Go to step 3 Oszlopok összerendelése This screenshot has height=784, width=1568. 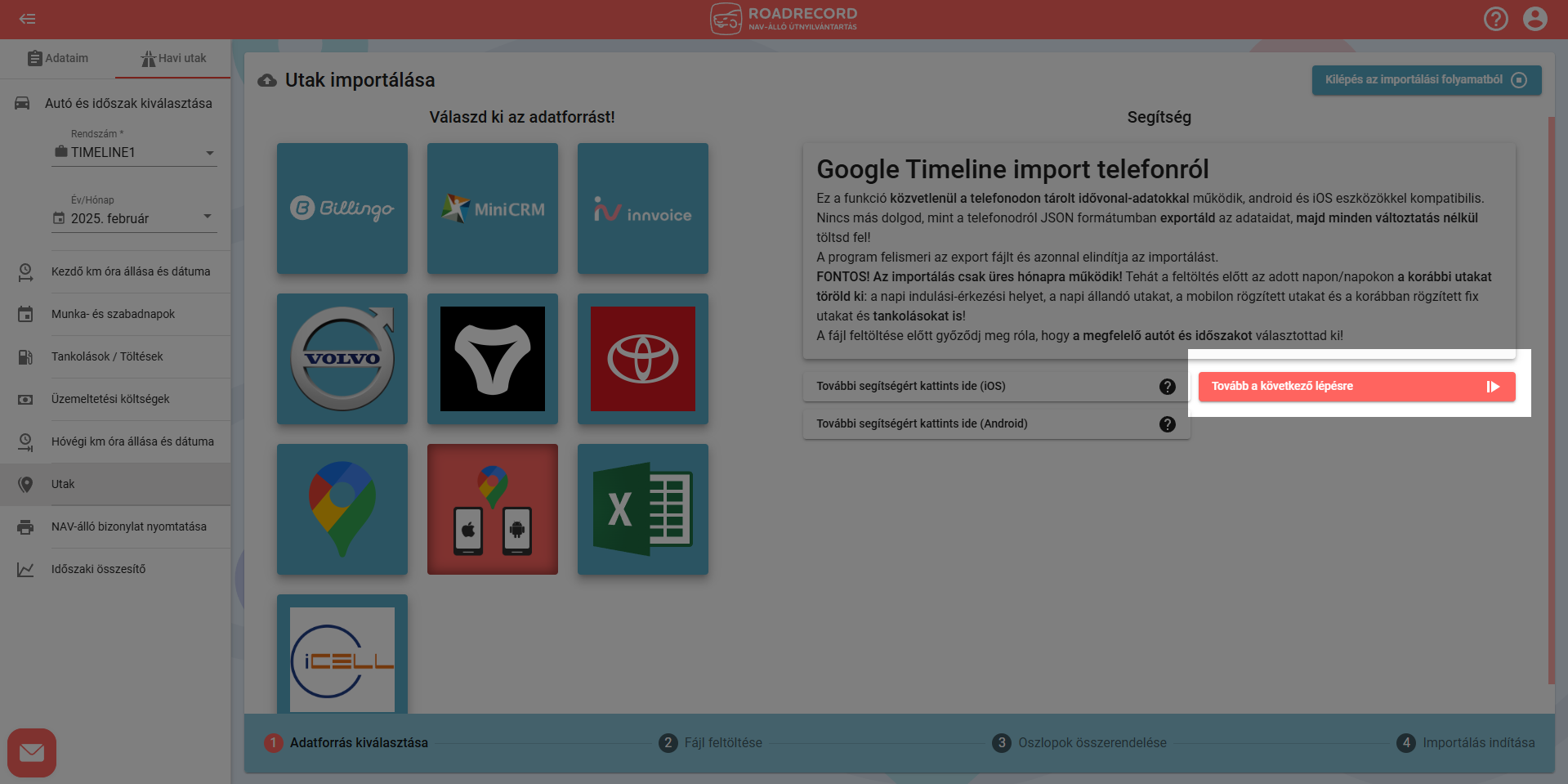(1079, 742)
